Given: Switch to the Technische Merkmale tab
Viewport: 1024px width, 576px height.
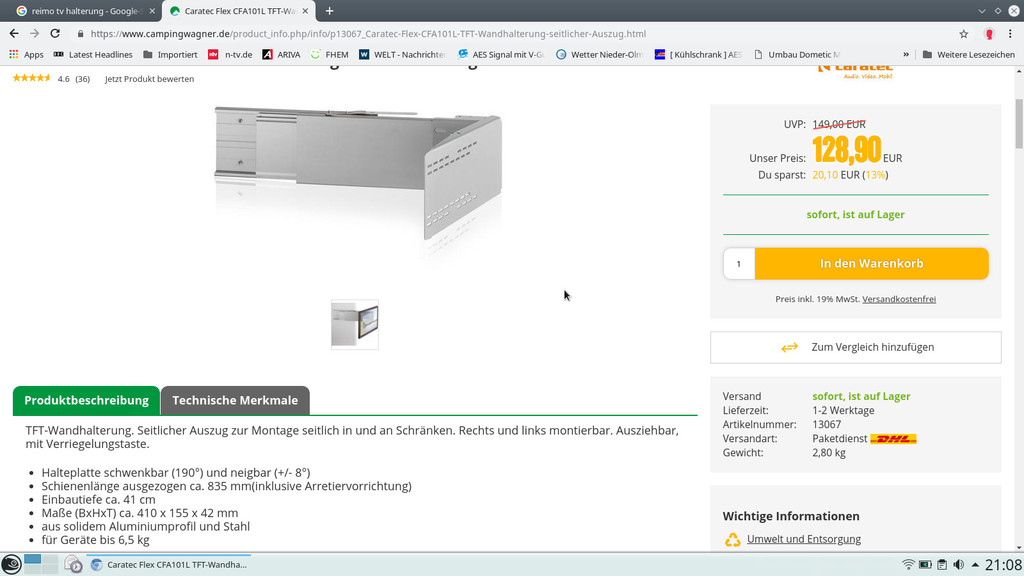Looking at the screenshot, I should tap(235, 400).
